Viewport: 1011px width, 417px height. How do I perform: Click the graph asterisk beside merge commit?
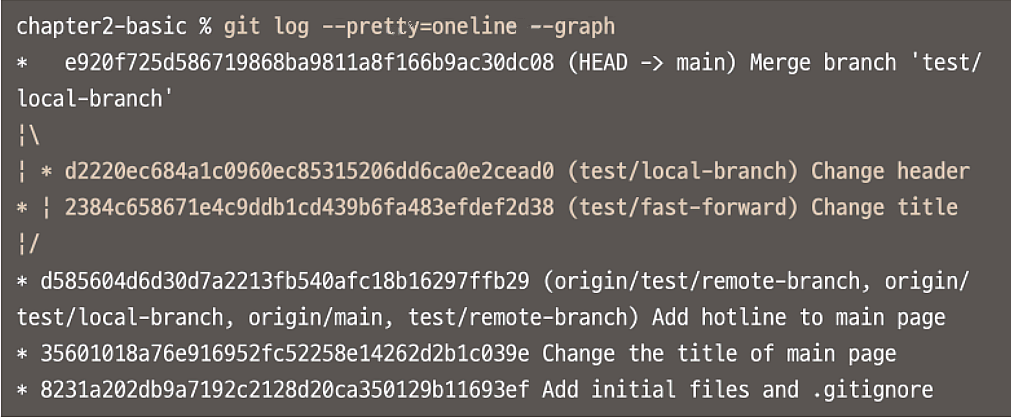[x=22, y=64]
